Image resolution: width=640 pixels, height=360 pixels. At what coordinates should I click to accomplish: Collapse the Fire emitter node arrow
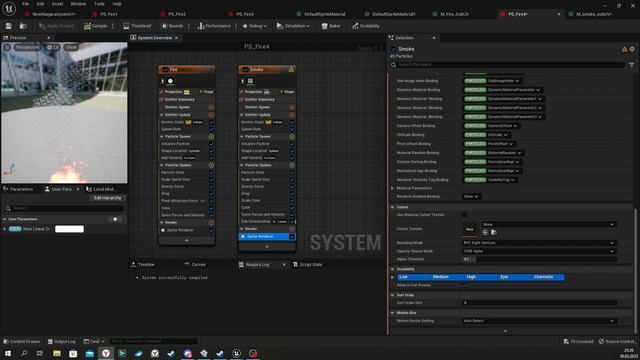187,241
